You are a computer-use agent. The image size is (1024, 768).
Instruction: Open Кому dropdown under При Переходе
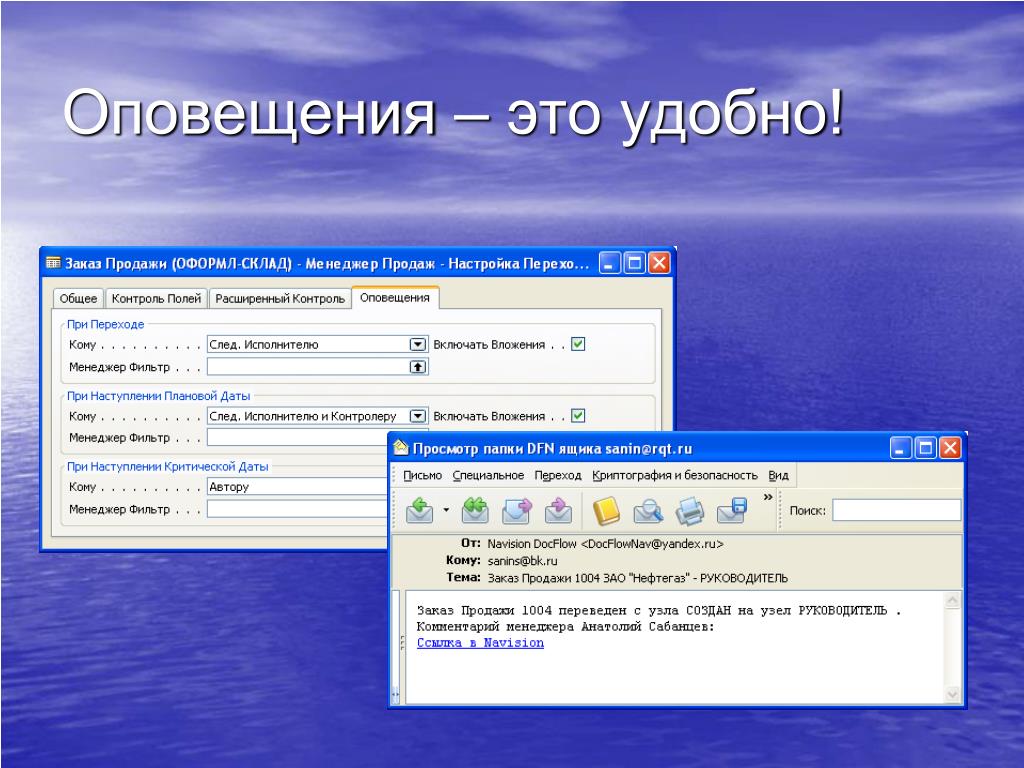(418, 344)
